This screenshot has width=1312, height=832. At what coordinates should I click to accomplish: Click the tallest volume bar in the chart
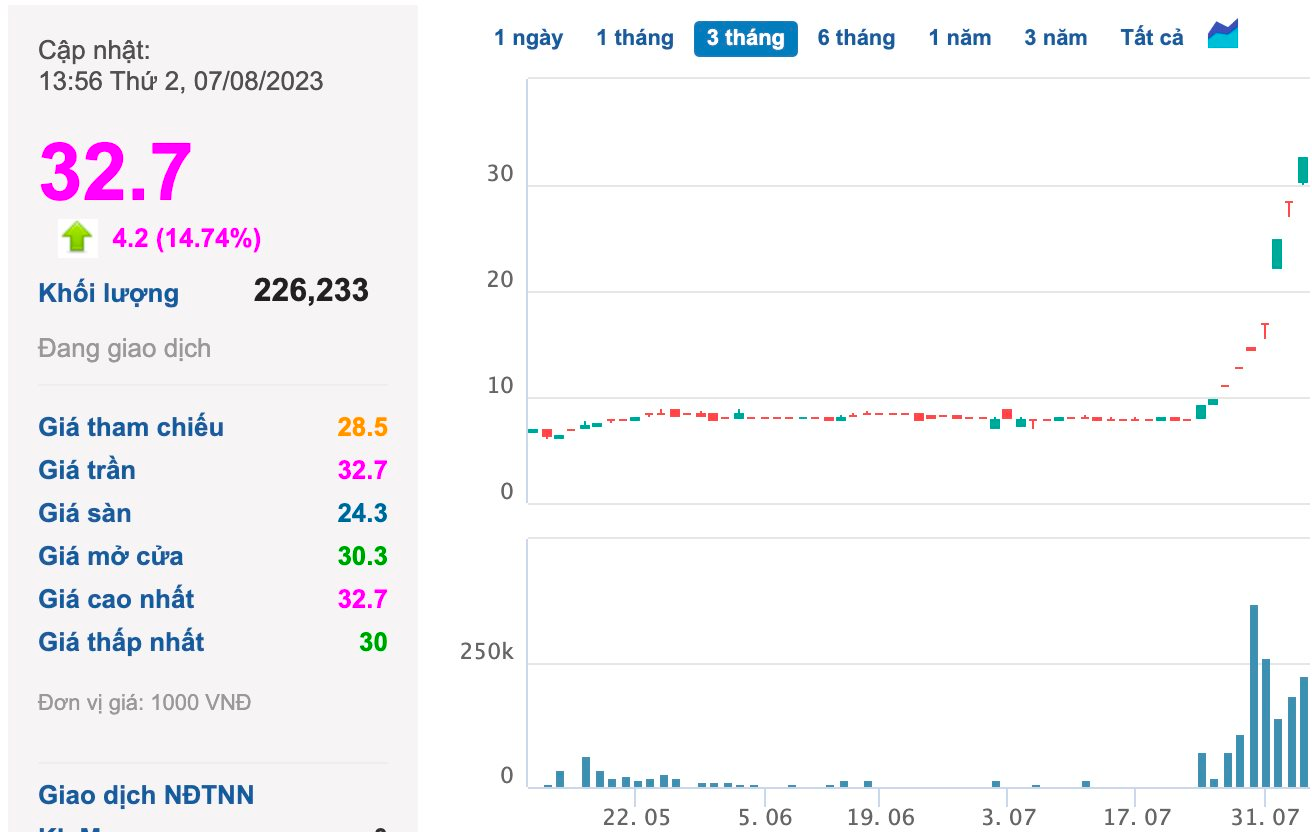coord(1253,696)
